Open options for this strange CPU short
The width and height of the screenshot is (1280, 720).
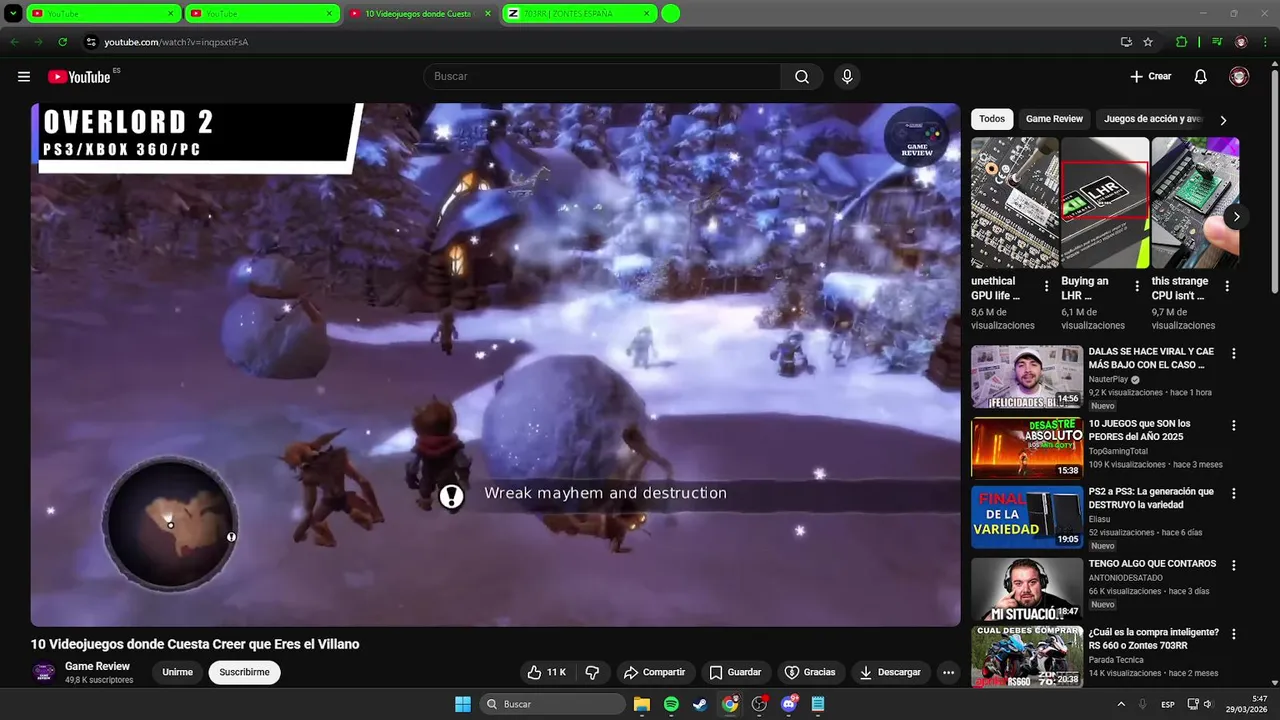point(1227,286)
